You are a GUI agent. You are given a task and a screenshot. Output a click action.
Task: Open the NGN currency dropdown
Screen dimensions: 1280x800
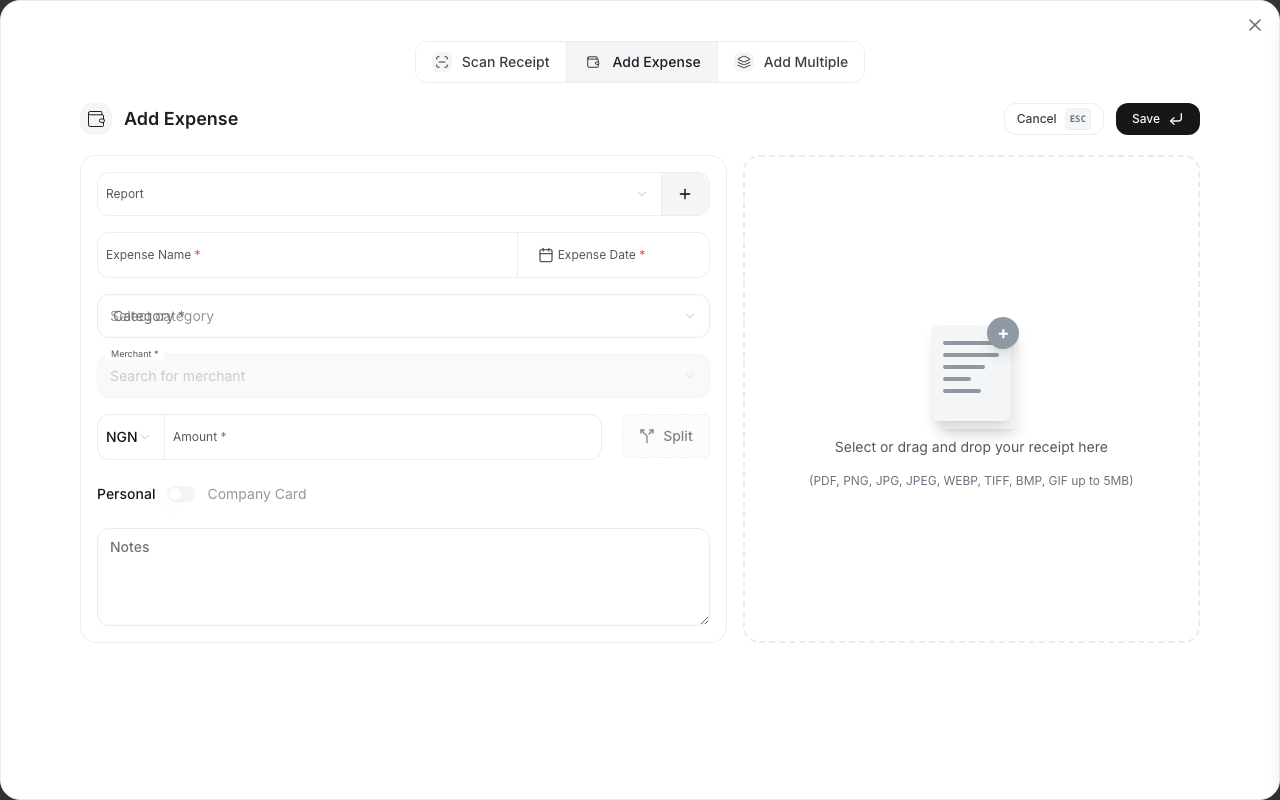[128, 437]
